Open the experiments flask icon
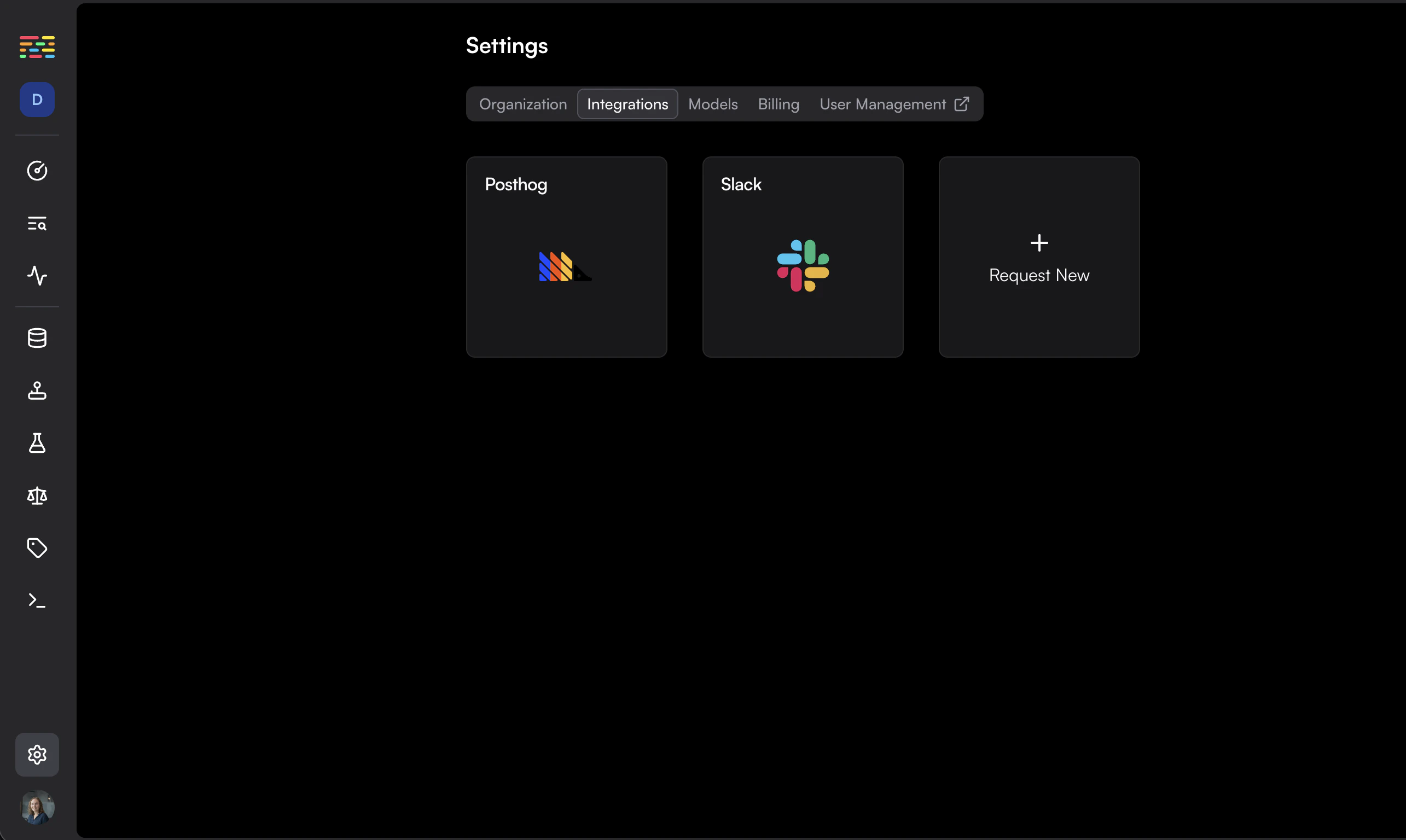Viewport: 1406px width, 840px height. pyautogui.click(x=37, y=443)
